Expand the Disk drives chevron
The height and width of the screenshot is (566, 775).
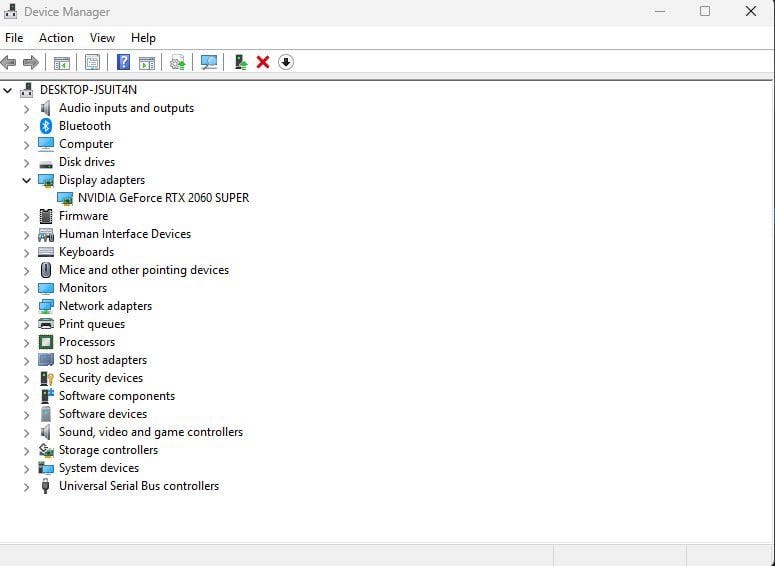coord(26,163)
